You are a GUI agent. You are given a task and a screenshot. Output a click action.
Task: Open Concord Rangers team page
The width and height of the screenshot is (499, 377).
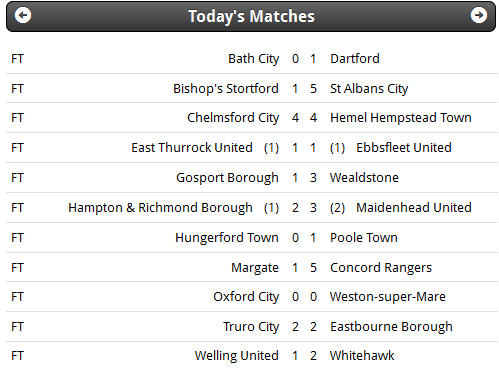(x=381, y=268)
